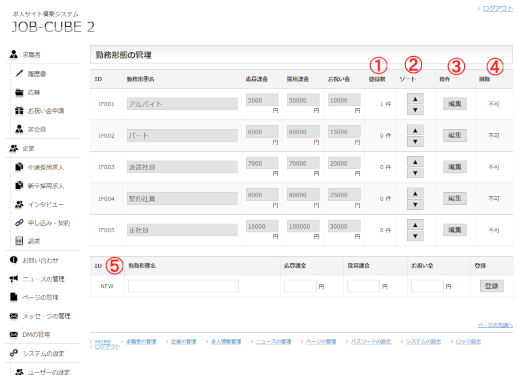Move パート row down in sort order
Image resolution: width=518 pixels, height=375 pixels.
point(415,142)
